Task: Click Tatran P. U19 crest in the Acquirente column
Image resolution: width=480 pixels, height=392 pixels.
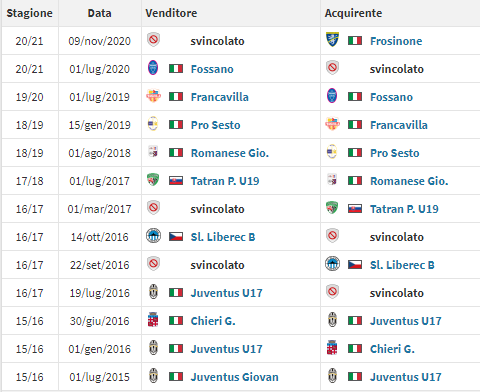Action: [x=332, y=208]
